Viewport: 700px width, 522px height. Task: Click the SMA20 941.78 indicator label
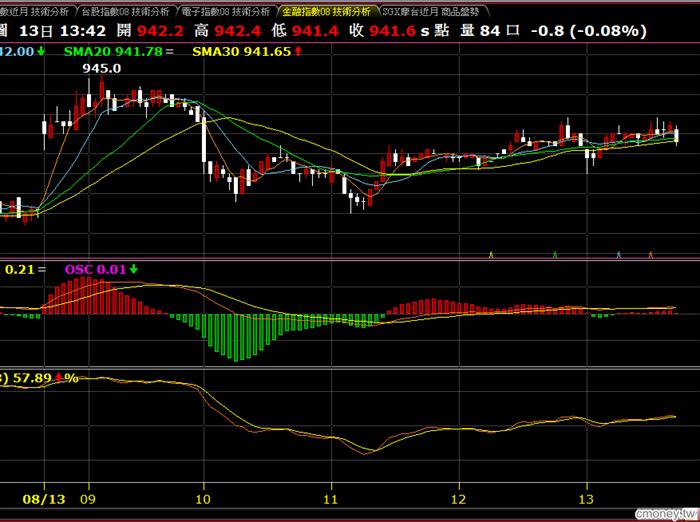pos(113,52)
